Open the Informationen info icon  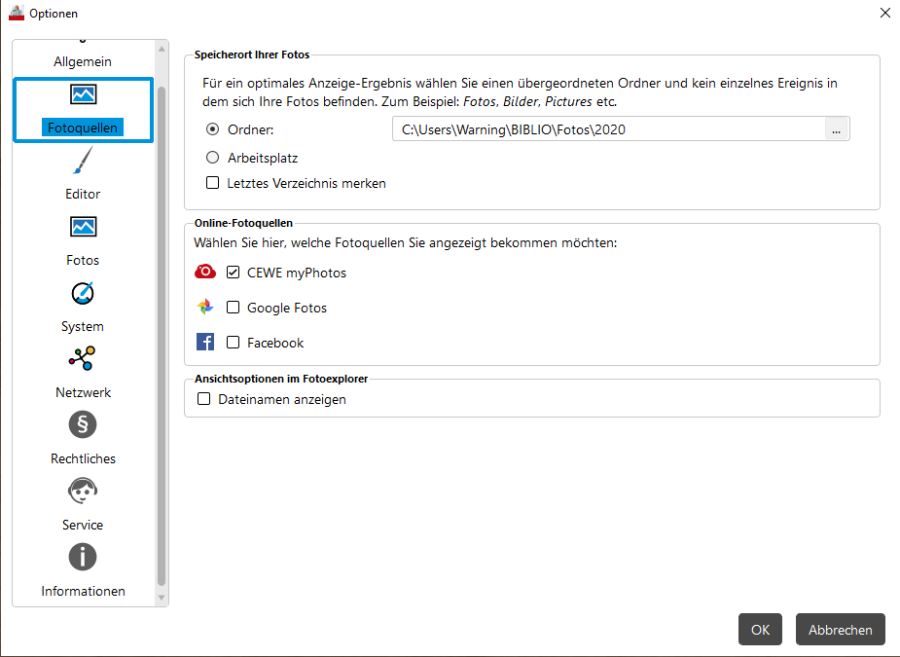pos(83,557)
